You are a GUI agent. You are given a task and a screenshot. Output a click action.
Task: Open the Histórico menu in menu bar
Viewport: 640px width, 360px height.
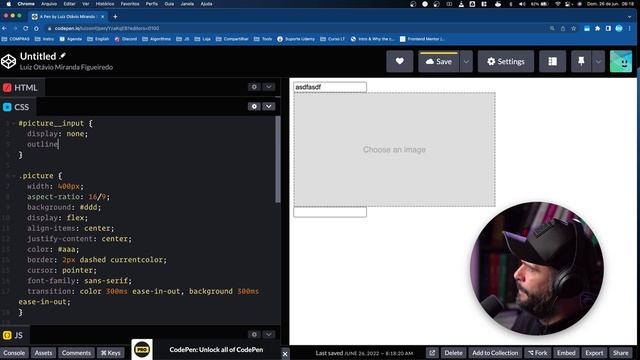(x=105, y=4)
